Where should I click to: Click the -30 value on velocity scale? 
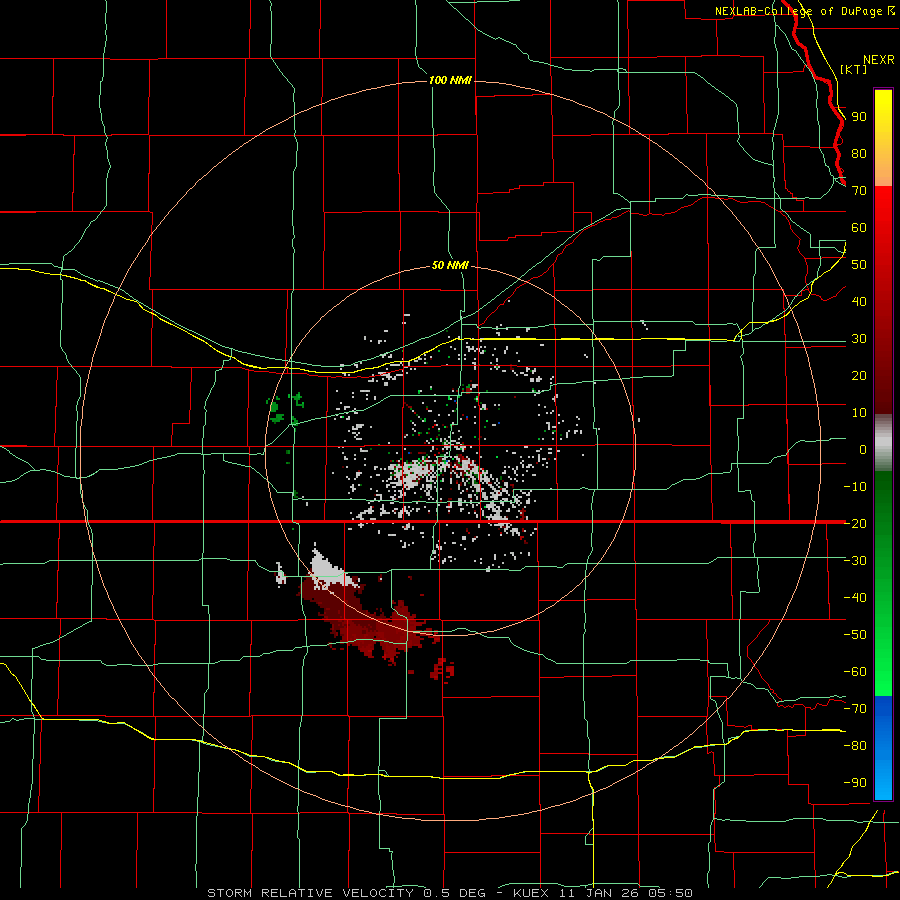point(855,561)
